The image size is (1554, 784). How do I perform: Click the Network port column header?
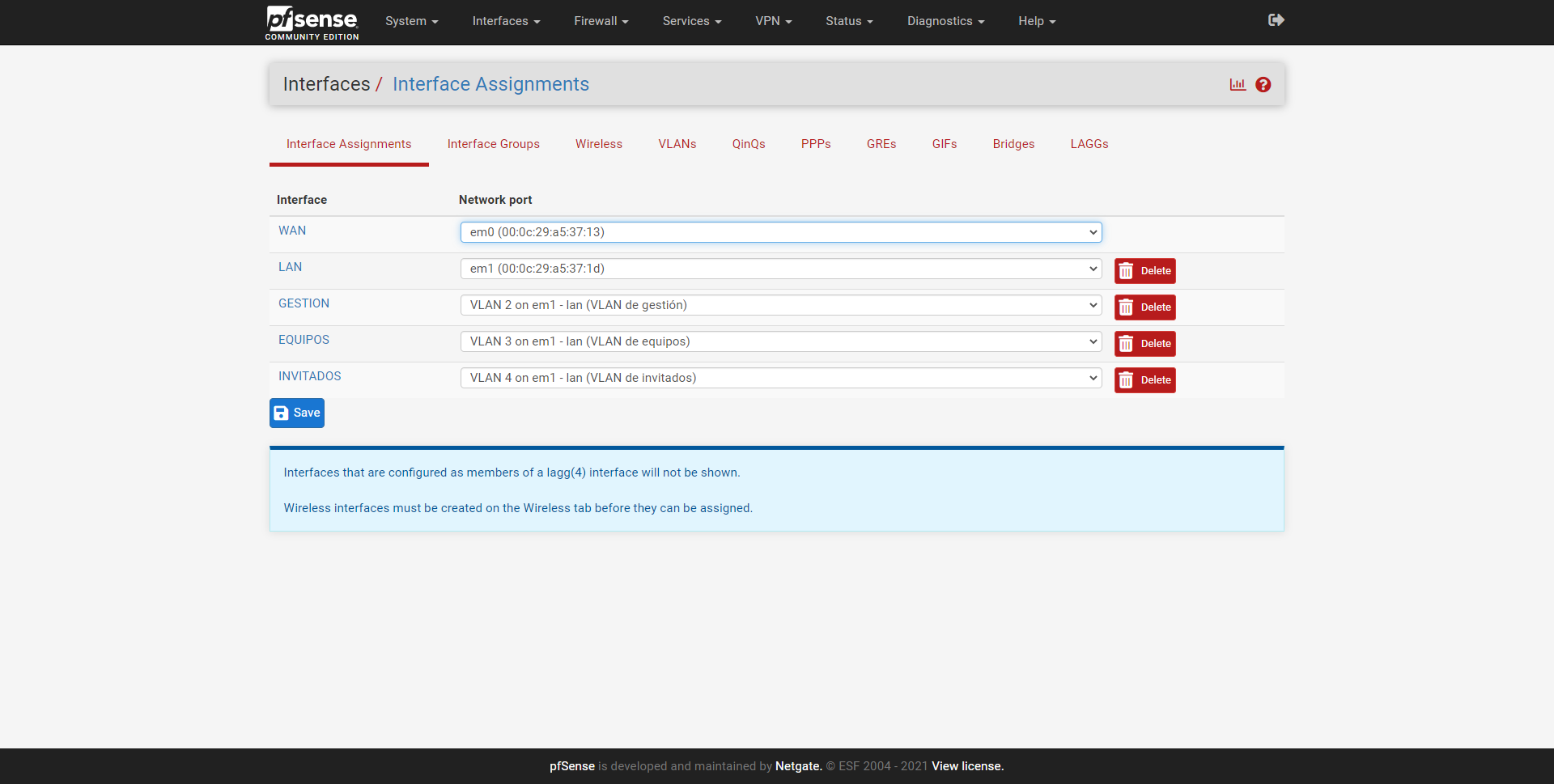click(x=495, y=200)
